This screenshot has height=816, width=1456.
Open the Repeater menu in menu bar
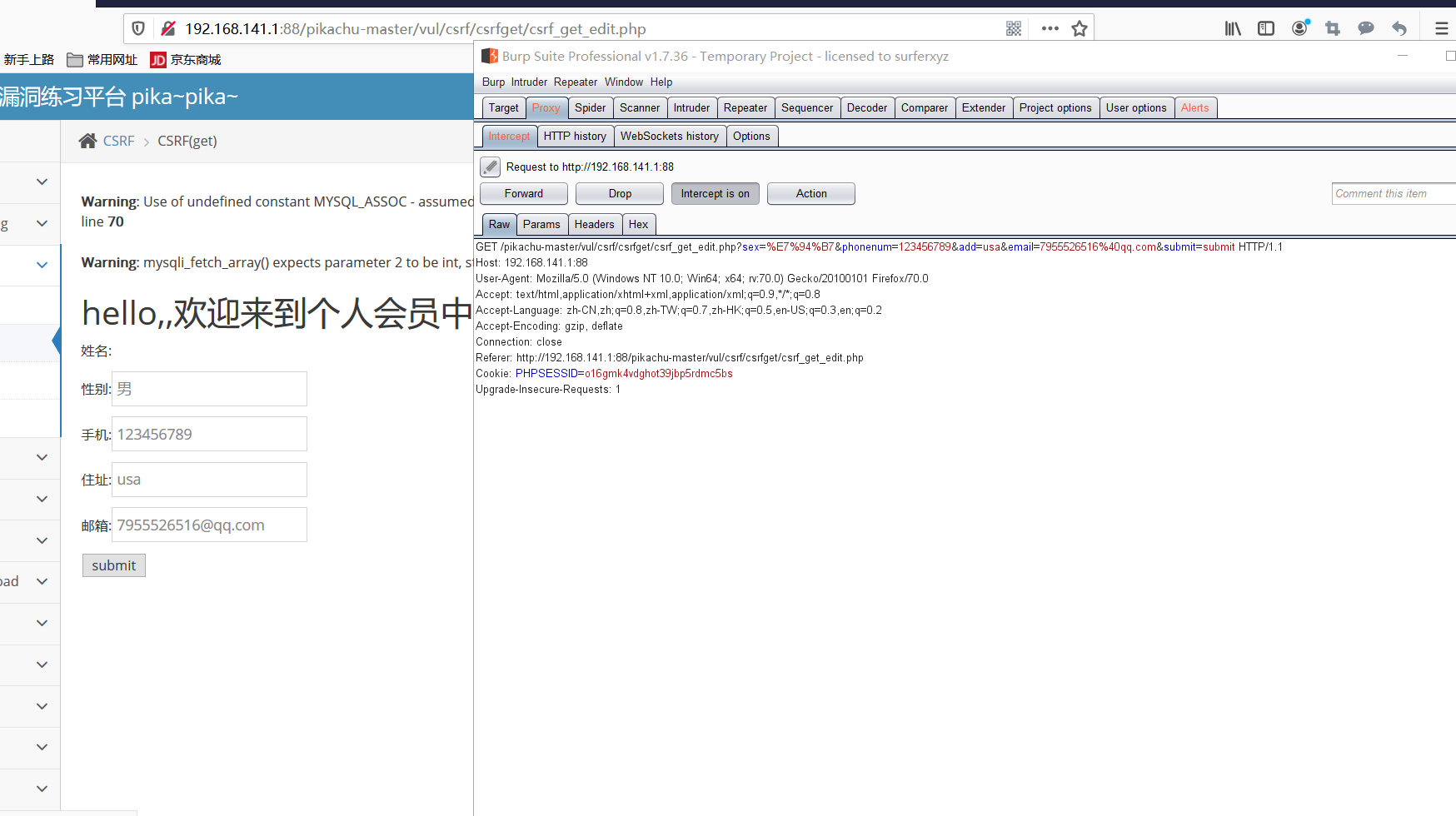tap(576, 82)
